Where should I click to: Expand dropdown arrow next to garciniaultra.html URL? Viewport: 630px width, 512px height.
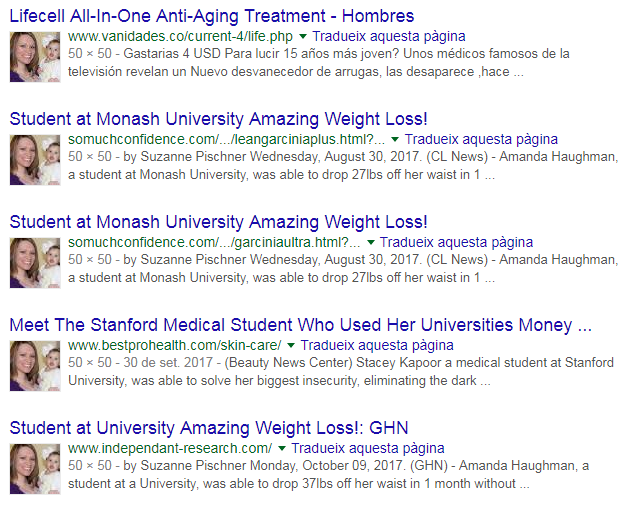point(370,242)
